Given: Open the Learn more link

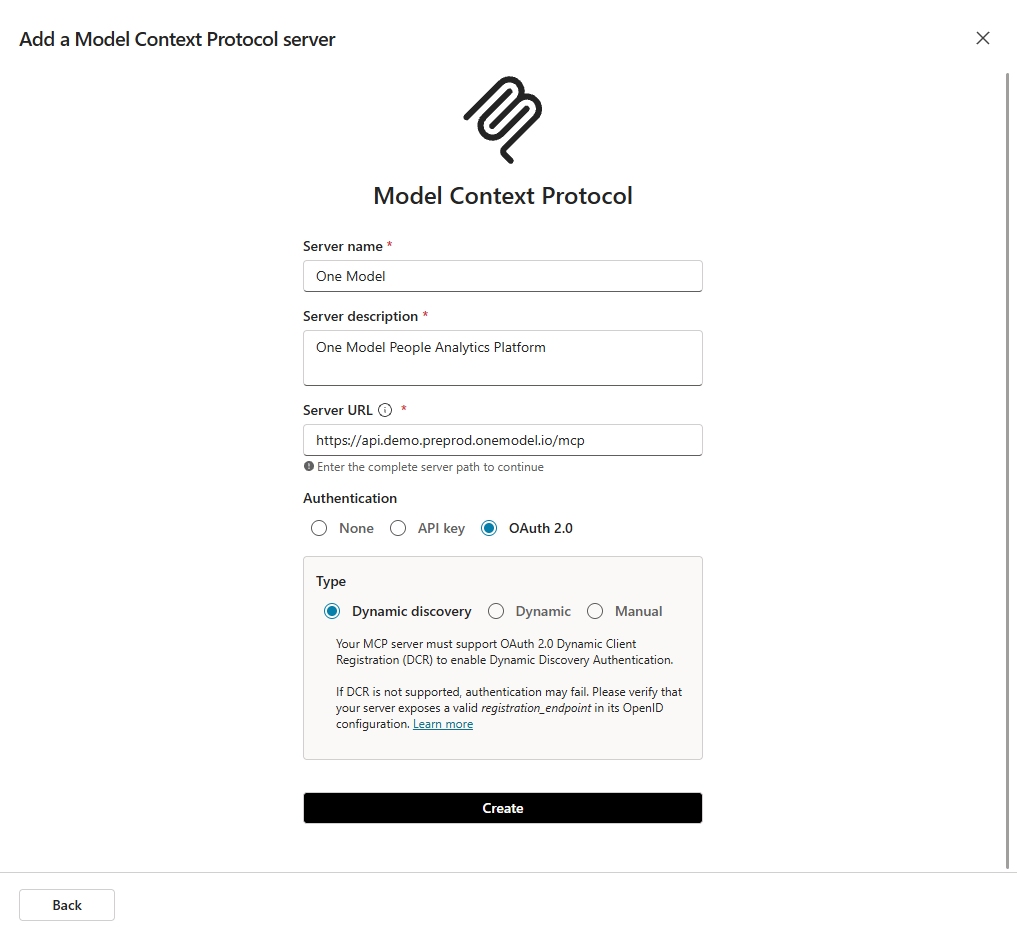Looking at the screenshot, I should (x=443, y=724).
